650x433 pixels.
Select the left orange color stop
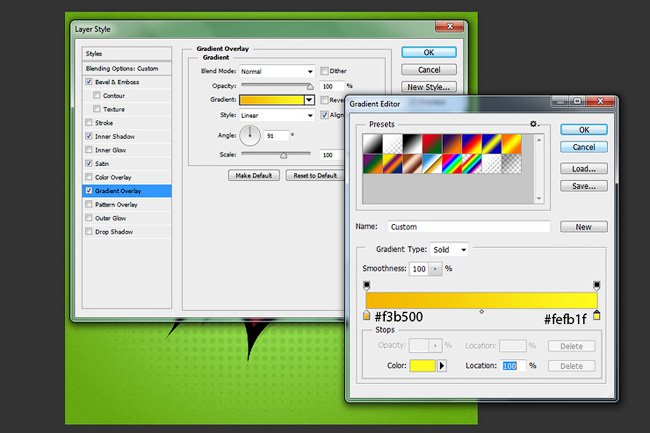[x=366, y=315]
